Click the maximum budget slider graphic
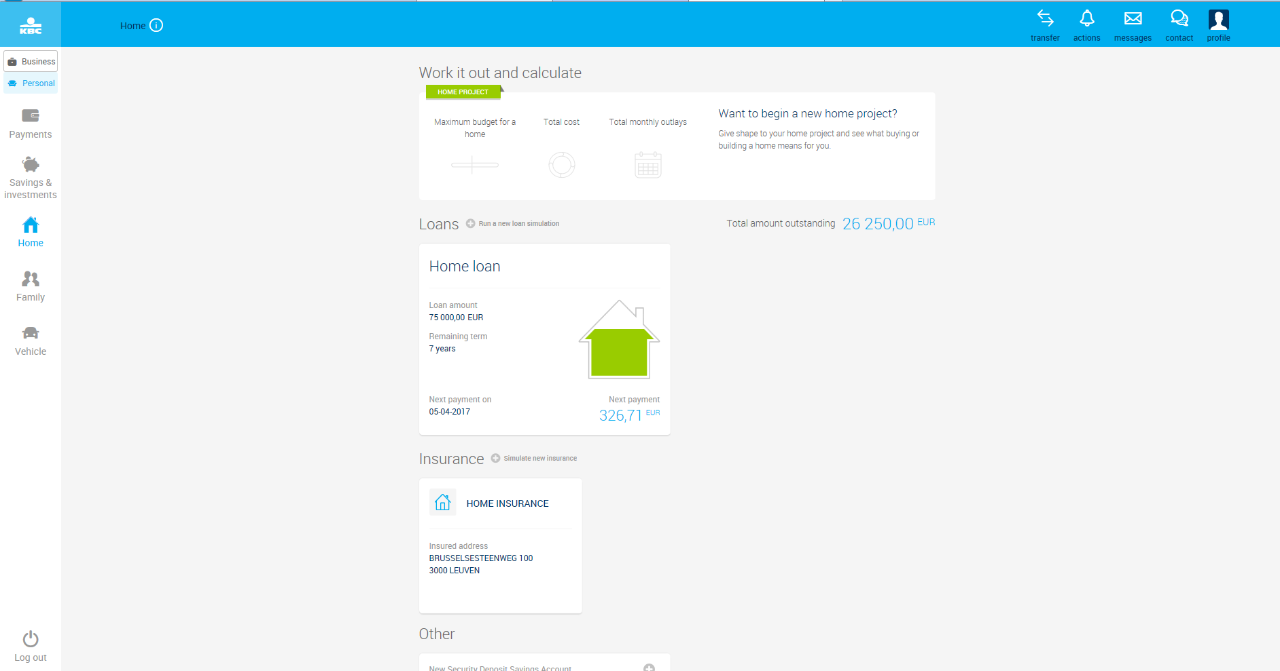 [475, 165]
